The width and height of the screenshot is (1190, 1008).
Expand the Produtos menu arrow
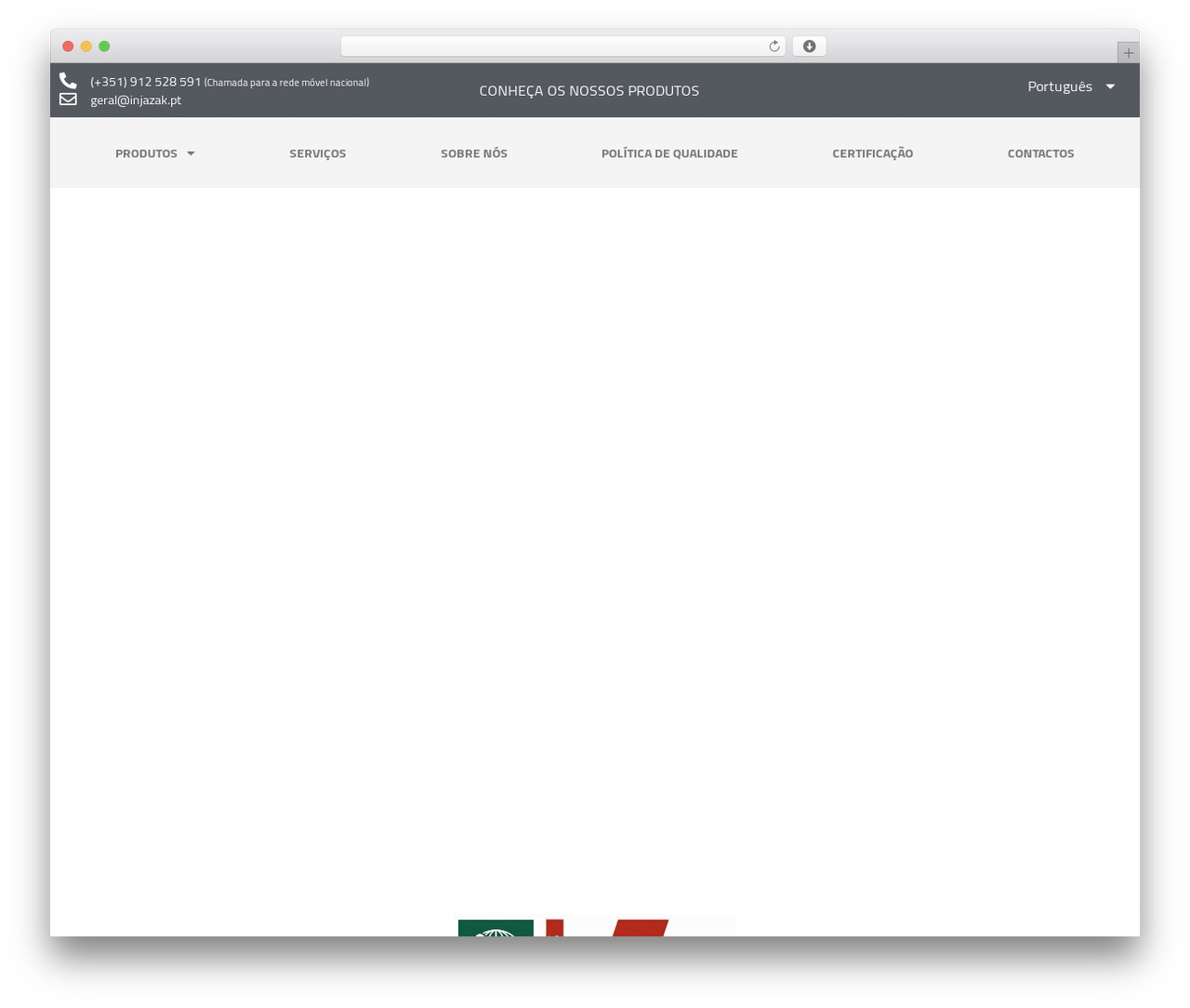tap(191, 153)
